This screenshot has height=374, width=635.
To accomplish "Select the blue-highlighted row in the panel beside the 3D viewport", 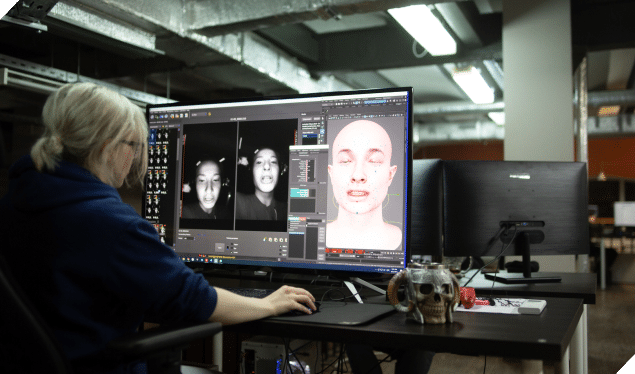I will [x=310, y=136].
